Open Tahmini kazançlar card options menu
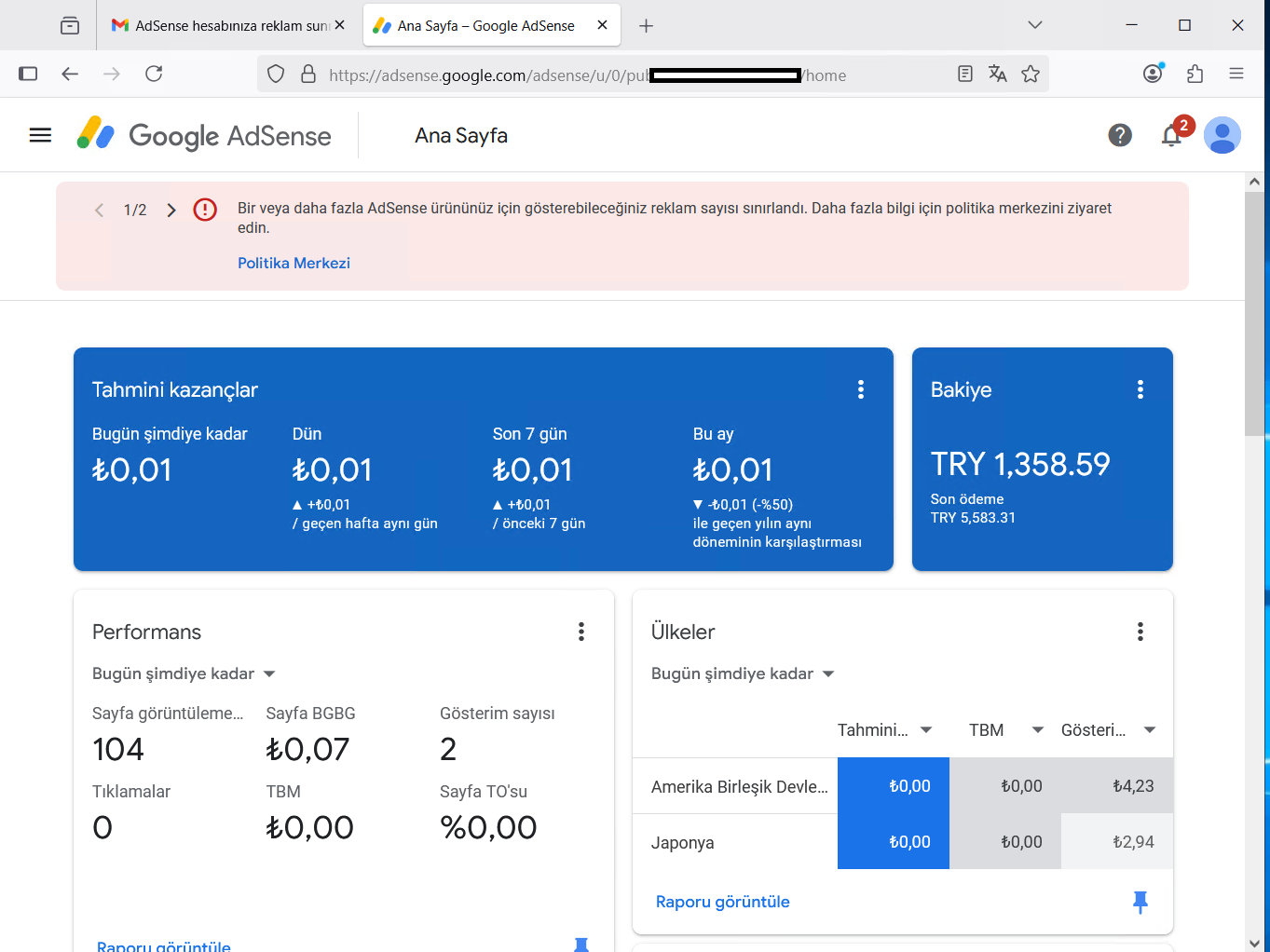 (x=861, y=389)
